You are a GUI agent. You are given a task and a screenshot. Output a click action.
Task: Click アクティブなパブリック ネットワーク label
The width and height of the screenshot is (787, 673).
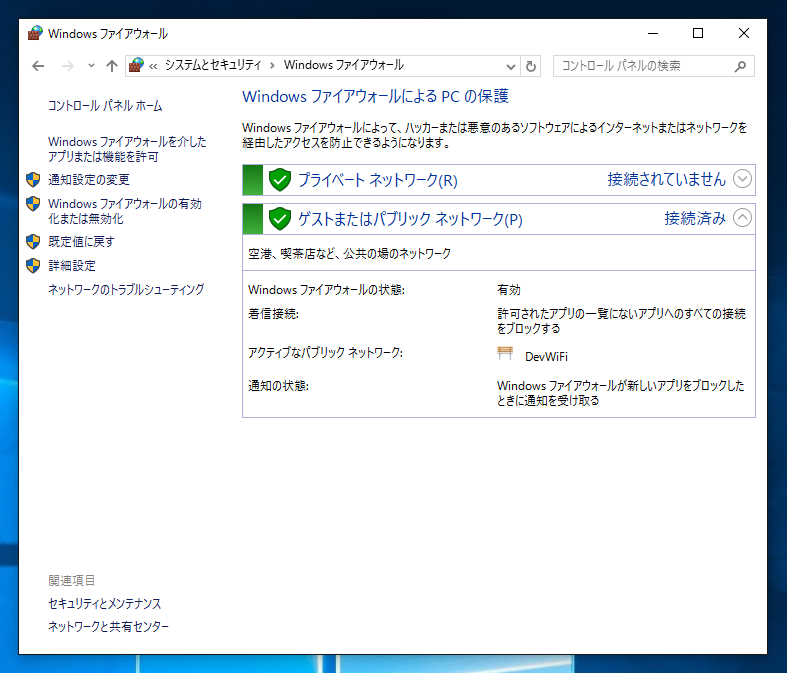click(x=326, y=353)
